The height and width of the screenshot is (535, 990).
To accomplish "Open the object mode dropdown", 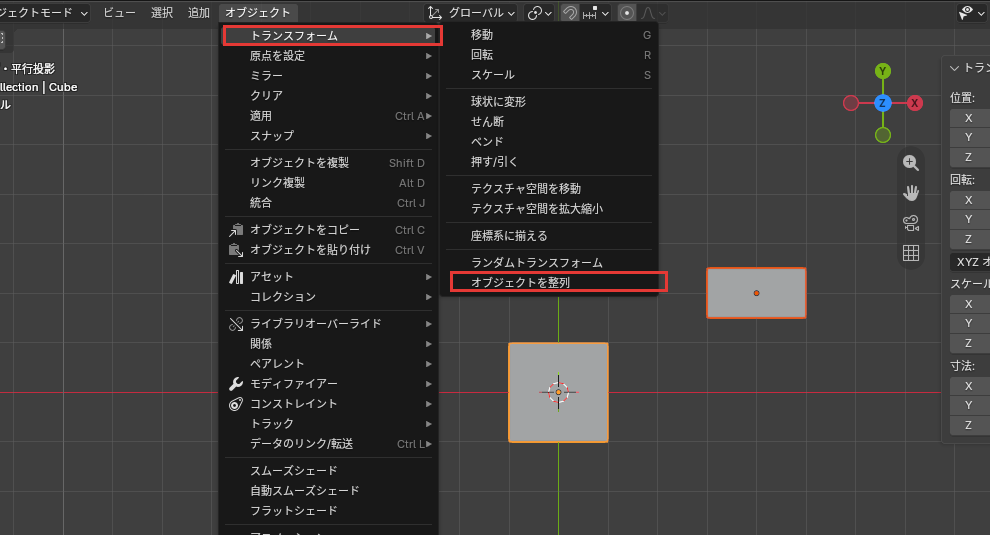I will (44, 13).
